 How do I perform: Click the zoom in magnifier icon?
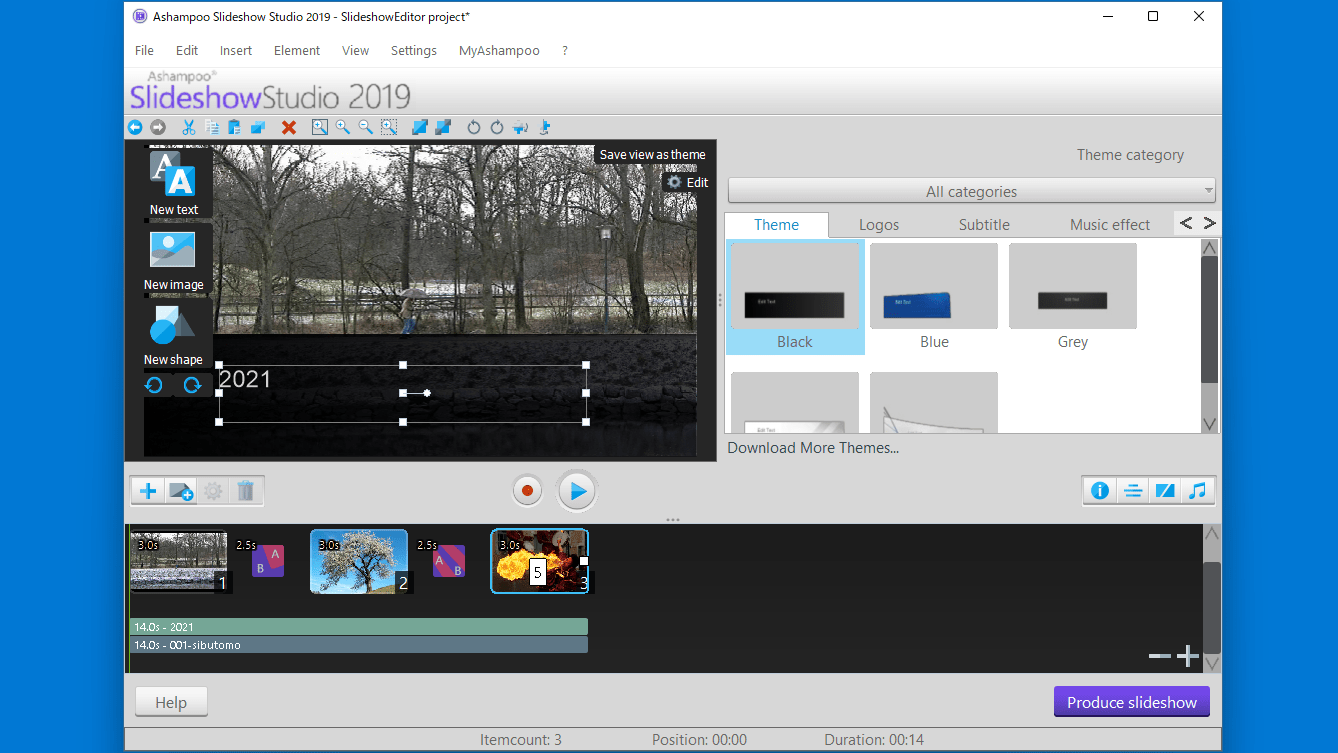click(343, 127)
